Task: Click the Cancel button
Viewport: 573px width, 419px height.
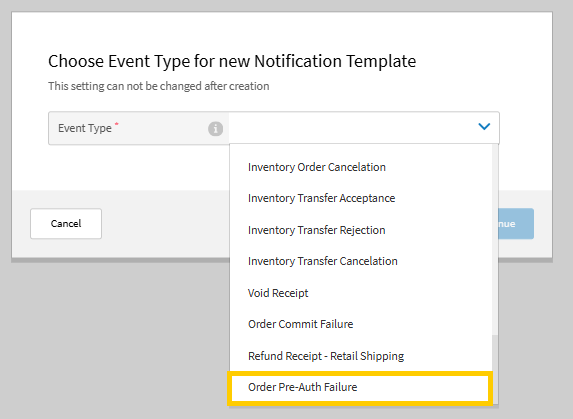Action: pos(66,224)
